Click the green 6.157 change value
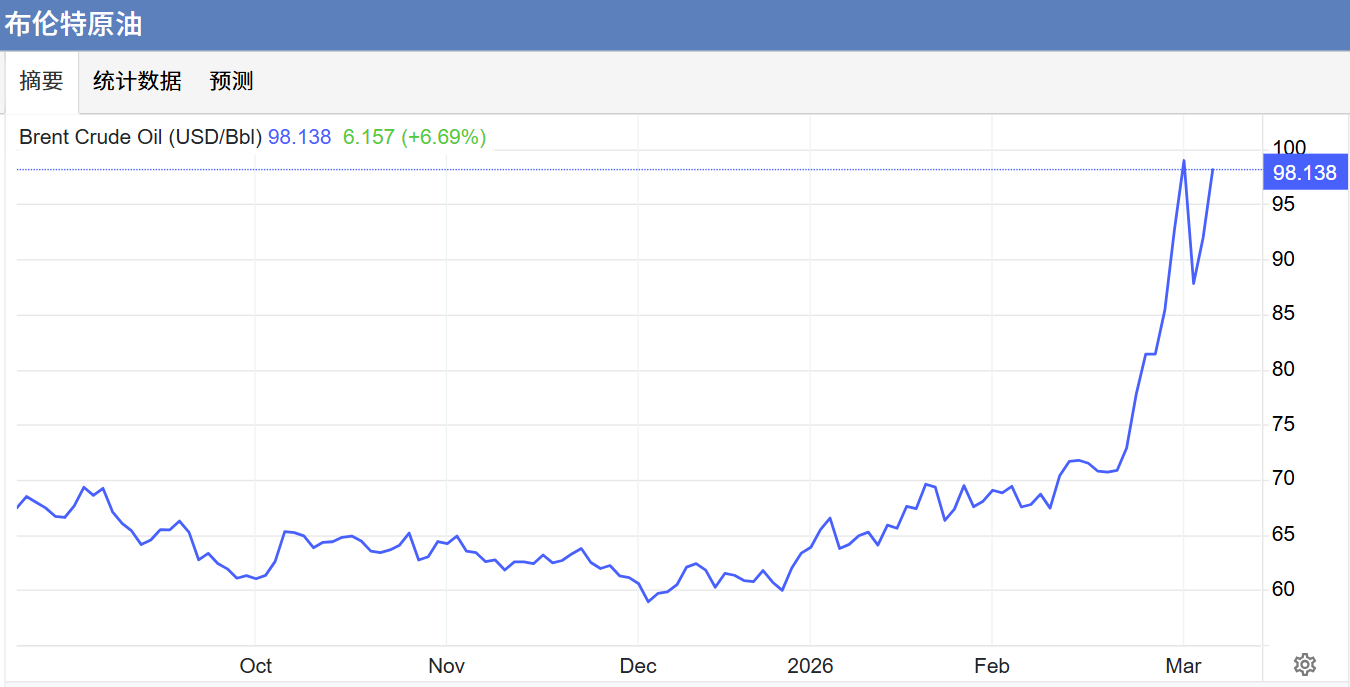This screenshot has width=1350, height=687. pos(369,137)
